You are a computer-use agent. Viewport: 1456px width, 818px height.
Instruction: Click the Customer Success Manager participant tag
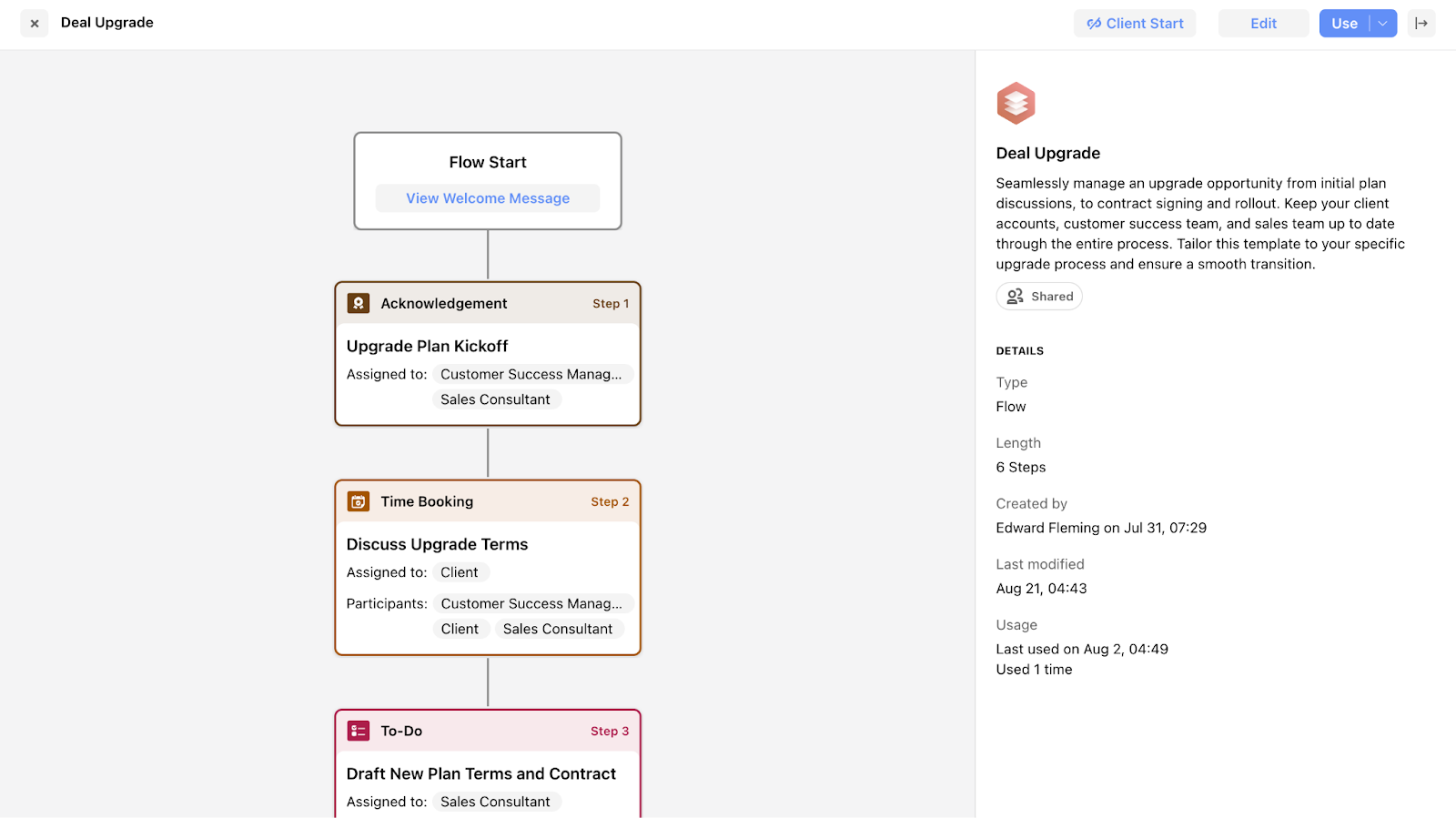531,603
